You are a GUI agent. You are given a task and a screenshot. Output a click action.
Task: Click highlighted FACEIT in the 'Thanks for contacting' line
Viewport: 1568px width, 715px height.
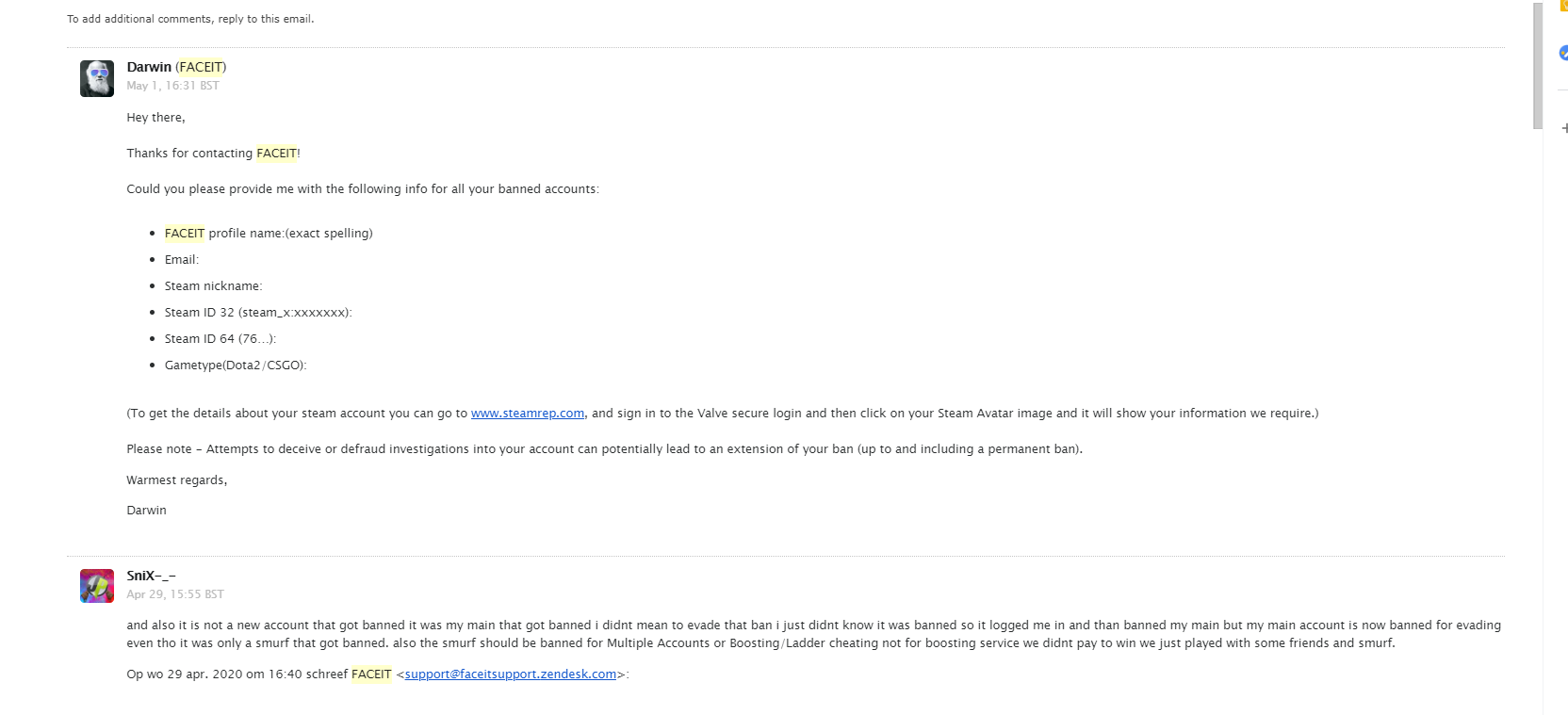[x=276, y=154]
